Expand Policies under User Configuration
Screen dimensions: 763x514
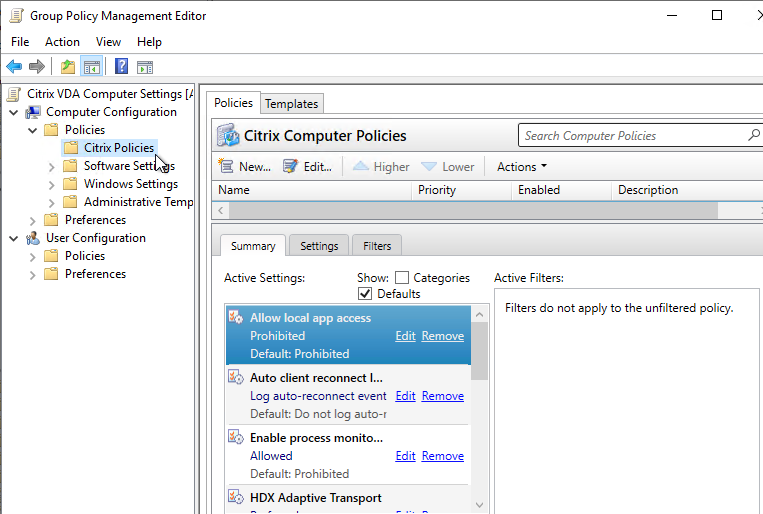tap(33, 257)
